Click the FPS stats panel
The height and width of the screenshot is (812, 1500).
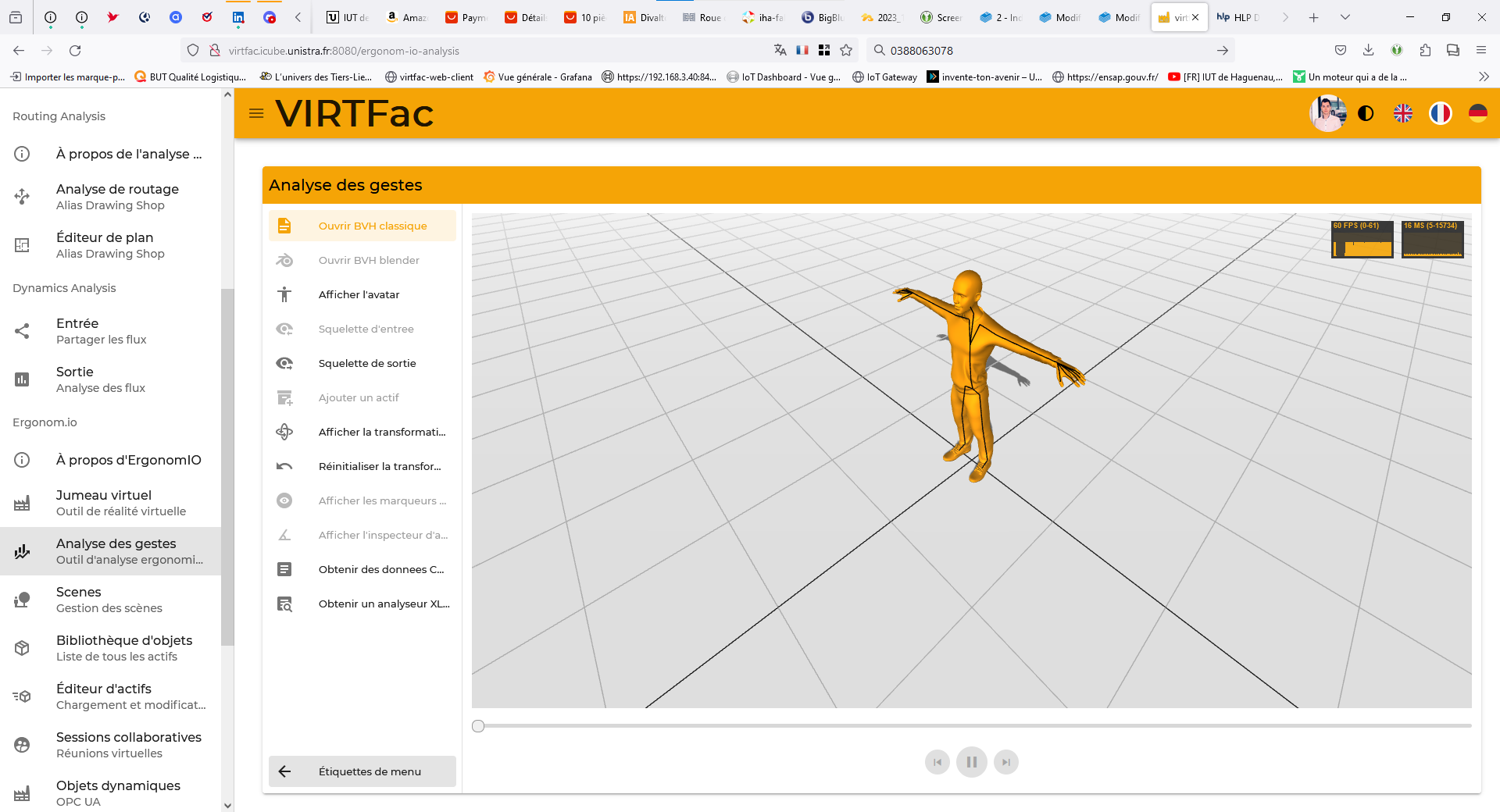pos(1362,239)
